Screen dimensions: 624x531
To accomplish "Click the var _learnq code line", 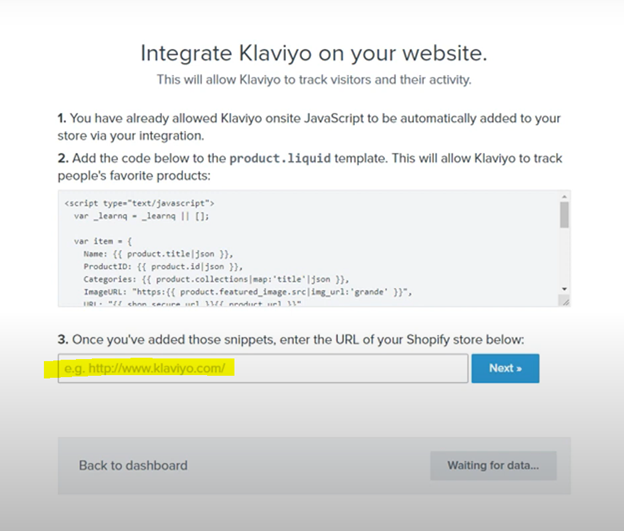I will point(141,216).
